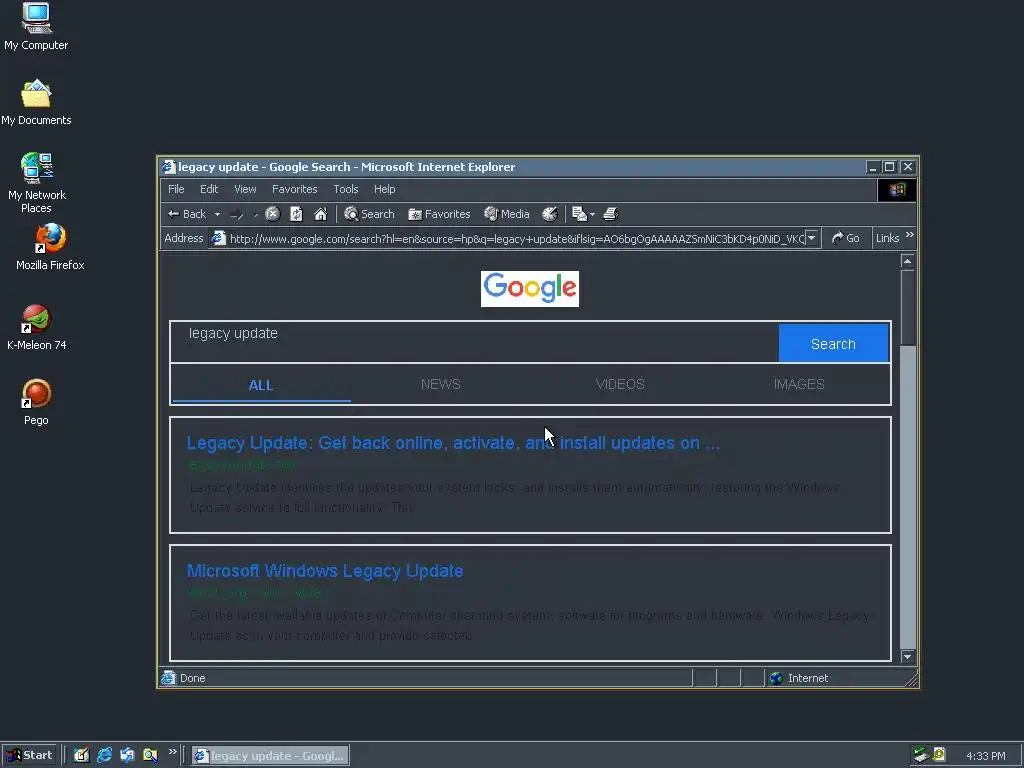
Task: Click the fourth Quick Launch search icon
Action: pyautogui.click(x=150, y=755)
